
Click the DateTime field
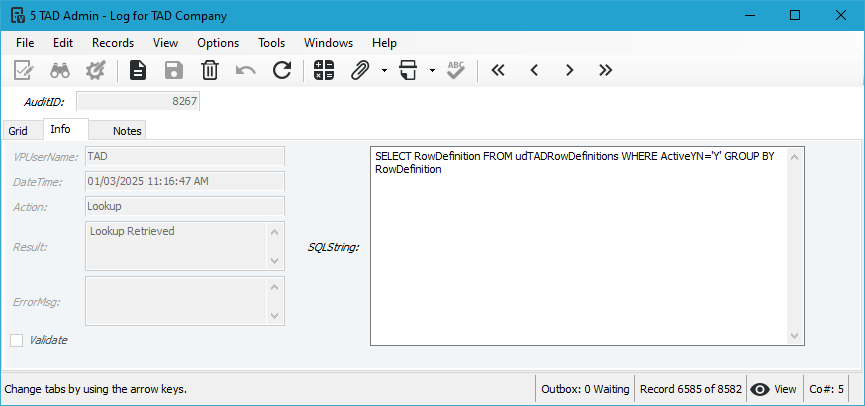coord(185,181)
